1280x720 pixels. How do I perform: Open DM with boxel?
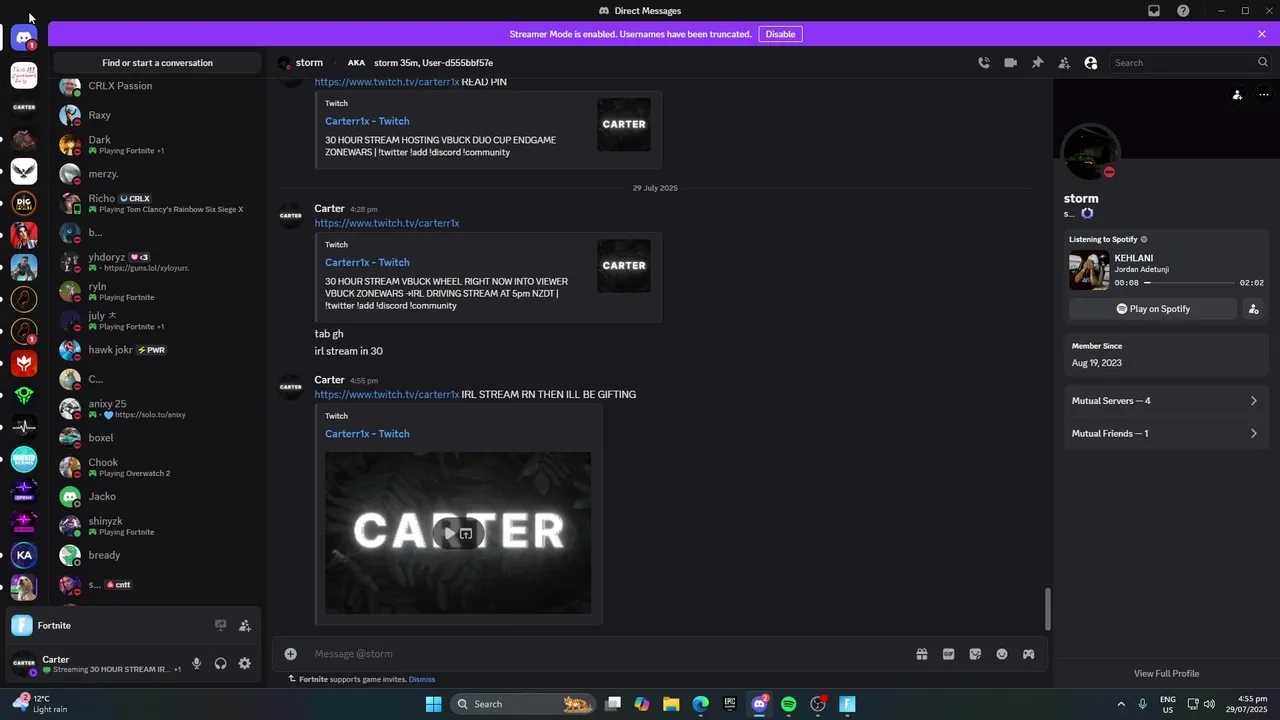157,438
